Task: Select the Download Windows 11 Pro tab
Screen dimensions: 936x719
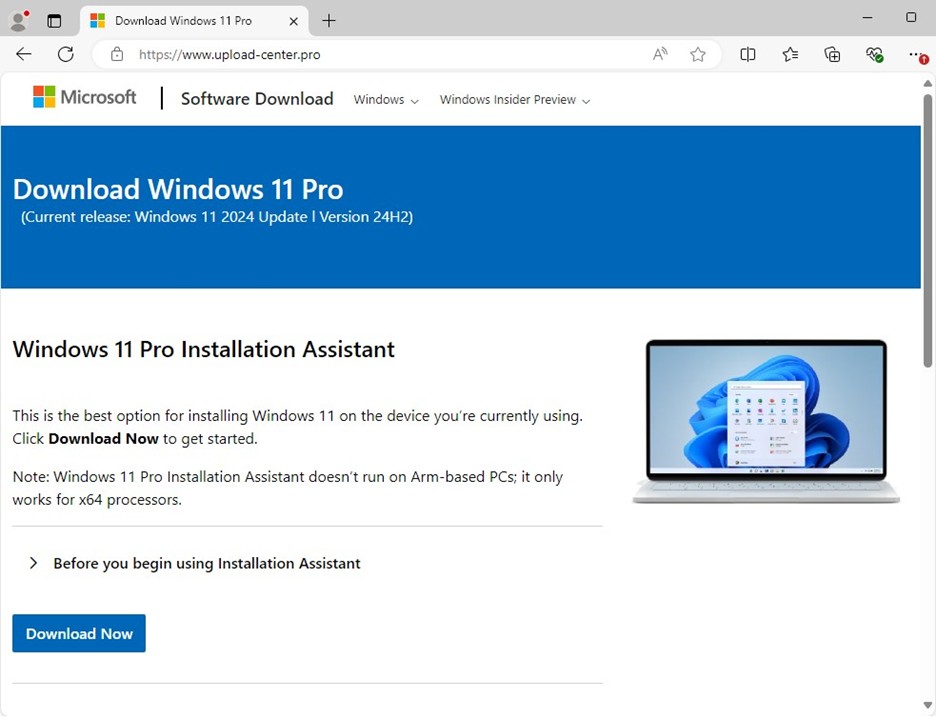Action: pos(194,21)
